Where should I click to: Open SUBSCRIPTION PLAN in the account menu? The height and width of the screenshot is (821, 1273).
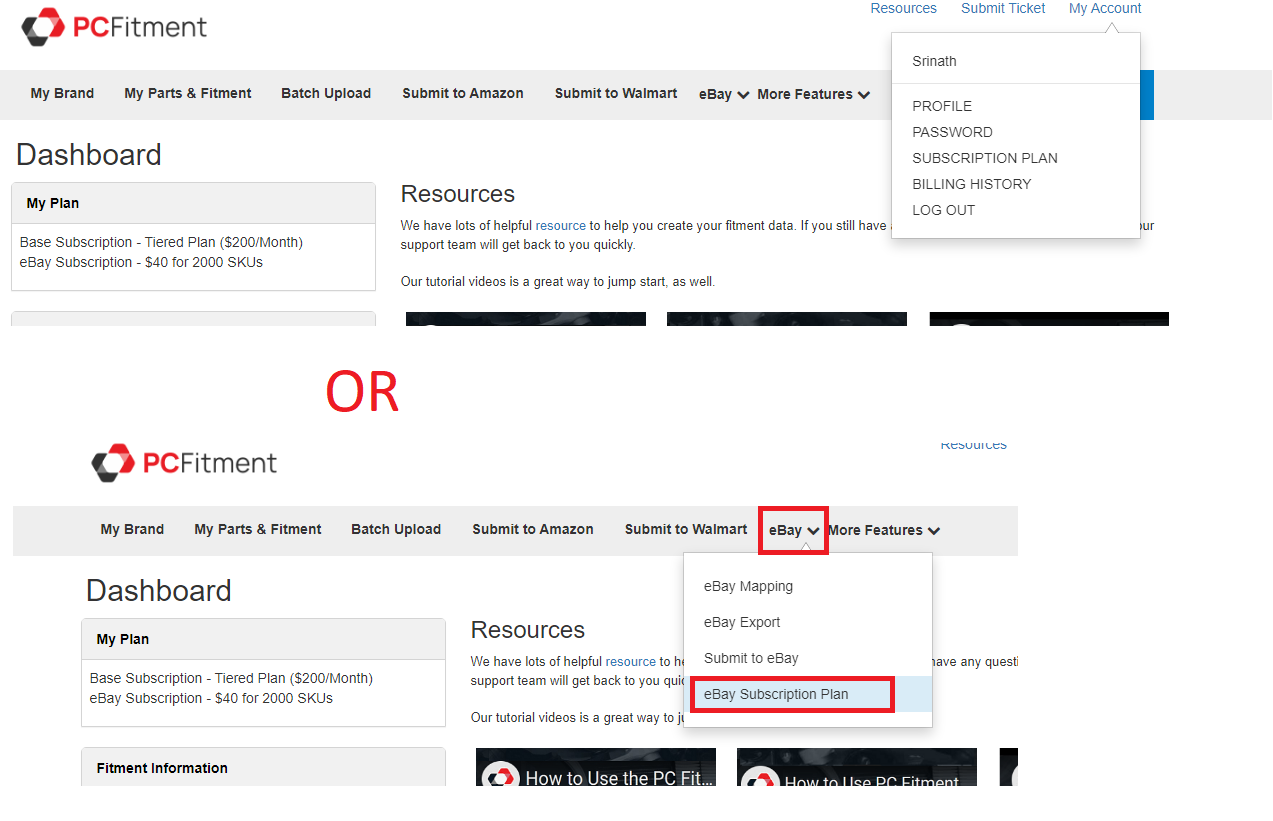[984, 158]
